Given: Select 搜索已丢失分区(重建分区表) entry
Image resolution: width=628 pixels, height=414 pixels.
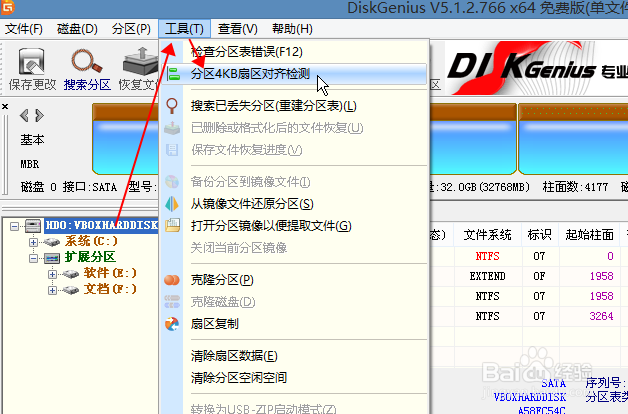Looking at the screenshot, I should [x=274, y=106].
